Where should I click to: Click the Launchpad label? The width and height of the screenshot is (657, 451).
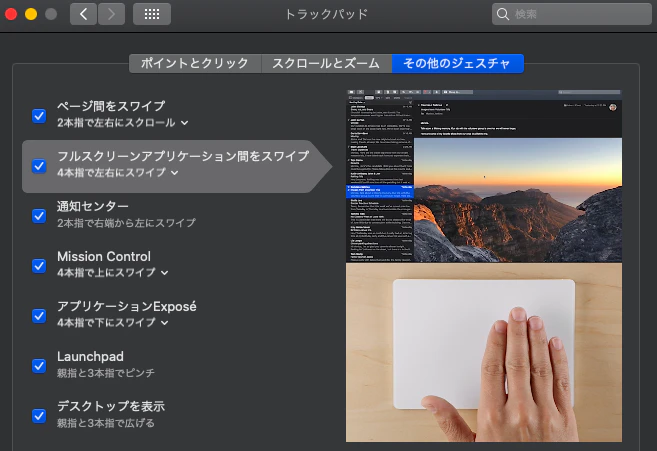pos(91,356)
